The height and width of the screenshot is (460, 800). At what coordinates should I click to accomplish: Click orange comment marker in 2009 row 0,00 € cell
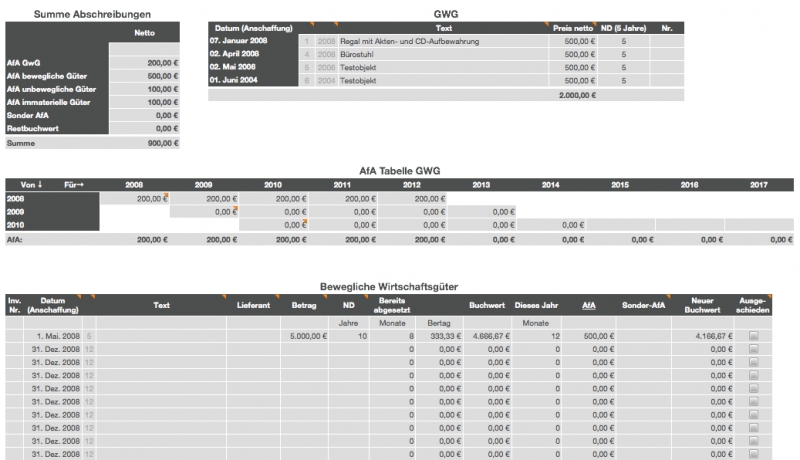pyautogui.click(x=235, y=208)
